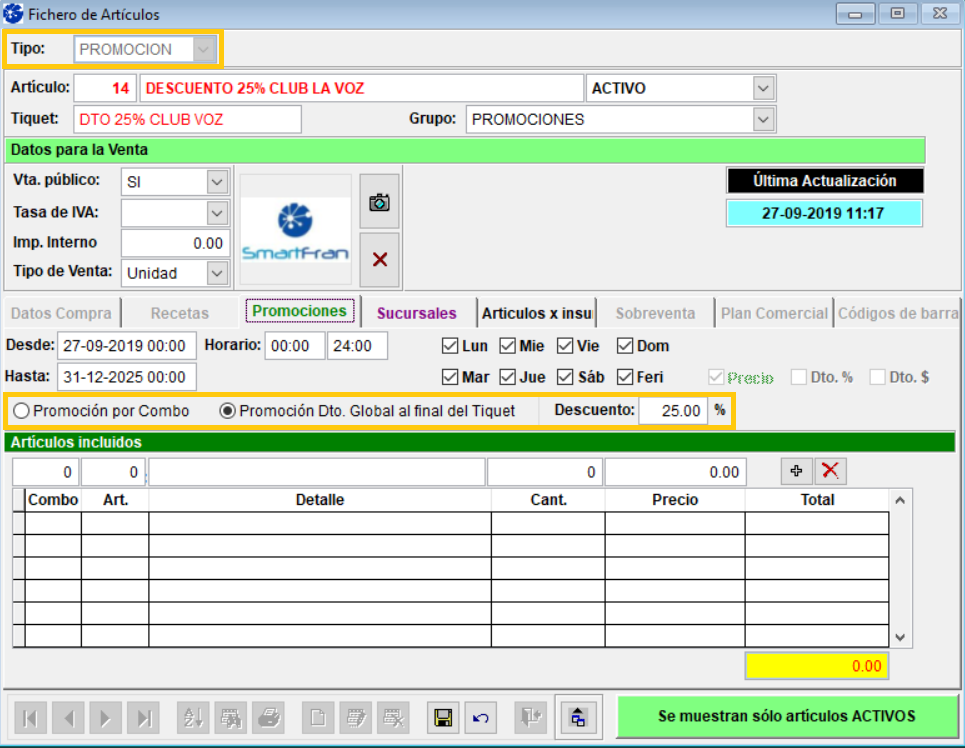Screen dimensions: 965x748
Task: Remove the article image with red X
Action: (379, 260)
